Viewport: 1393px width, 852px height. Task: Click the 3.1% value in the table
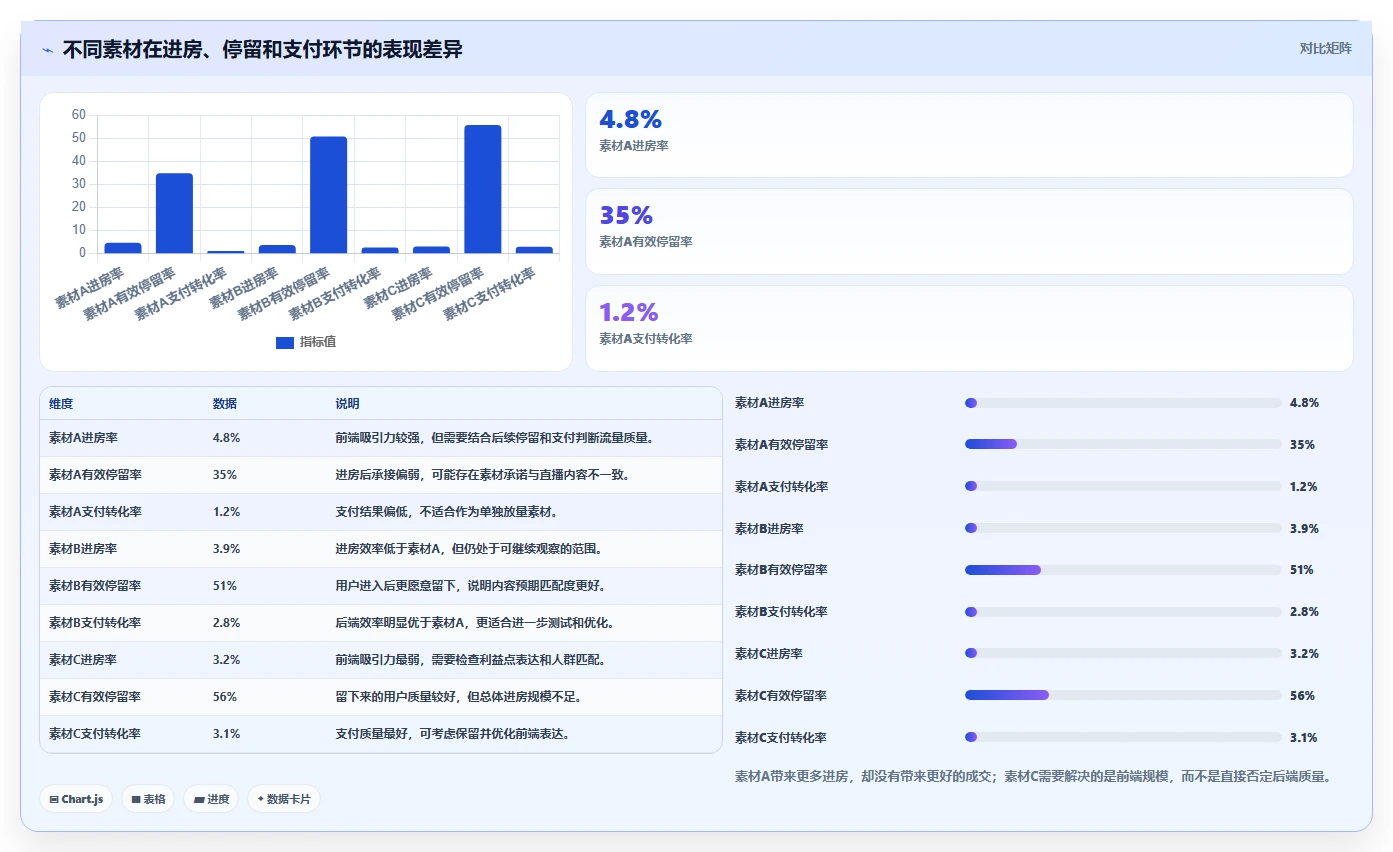pos(226,734)
